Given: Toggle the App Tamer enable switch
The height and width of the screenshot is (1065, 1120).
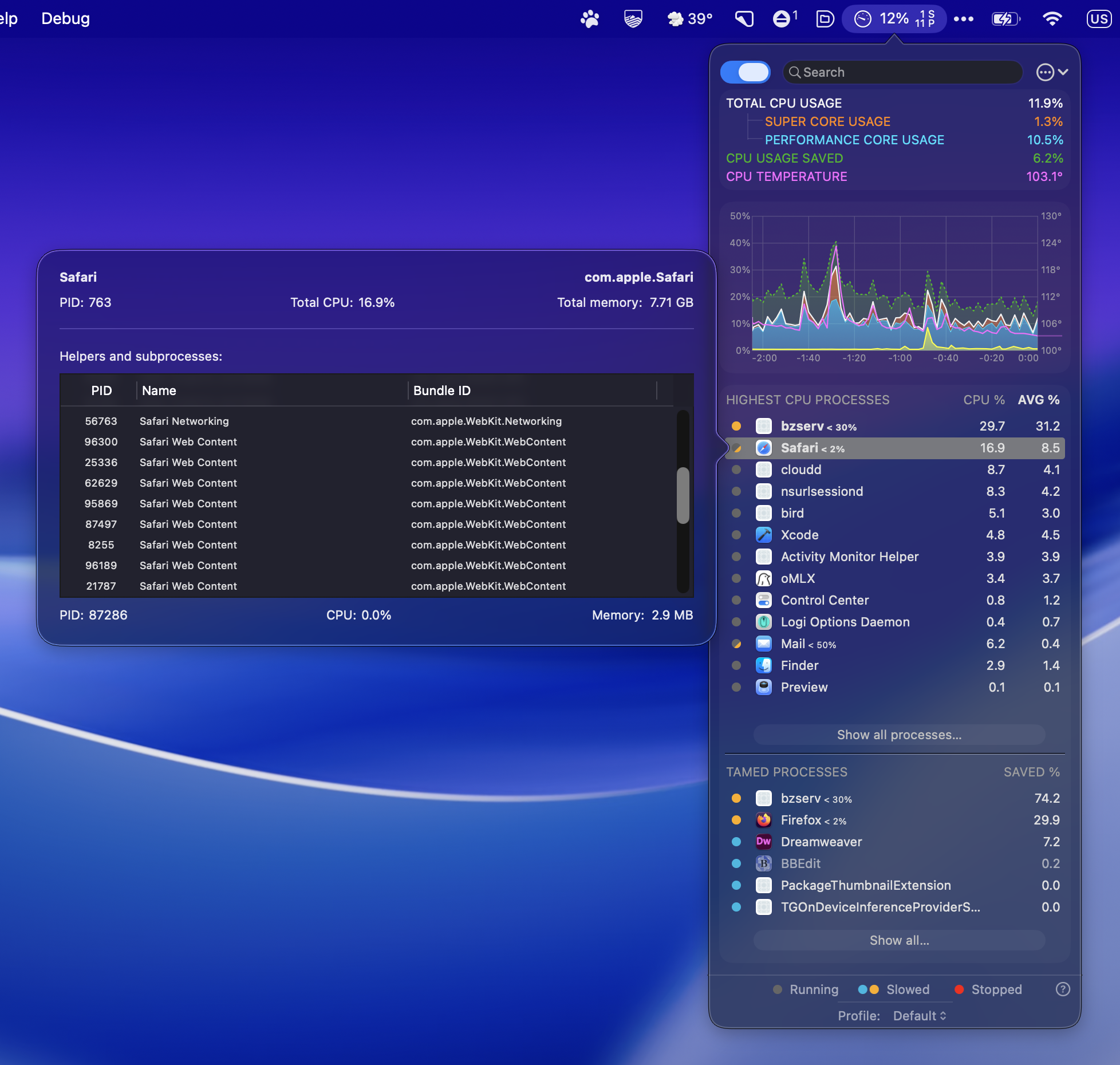Looking at the screenshot, I should point(745,72).
